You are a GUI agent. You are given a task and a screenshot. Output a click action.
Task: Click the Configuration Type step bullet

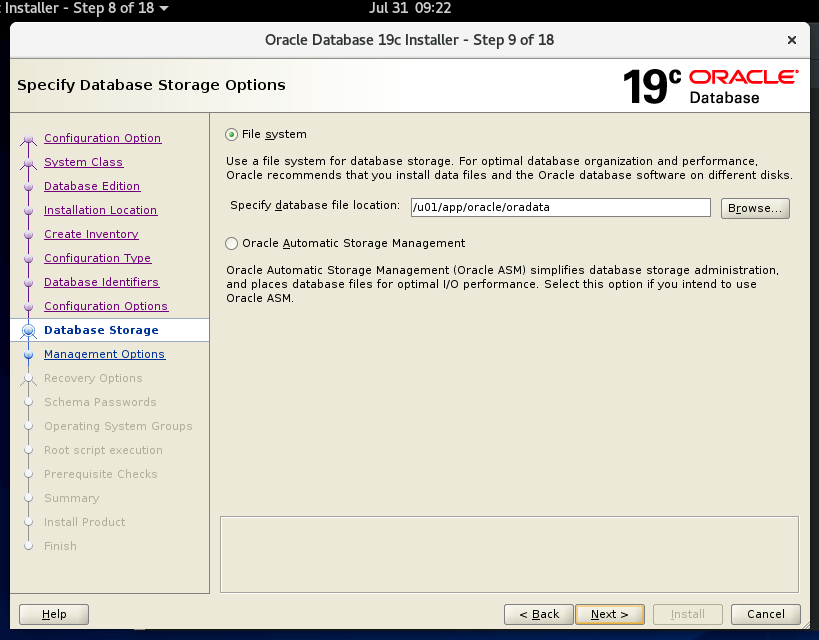coord(29,259)
